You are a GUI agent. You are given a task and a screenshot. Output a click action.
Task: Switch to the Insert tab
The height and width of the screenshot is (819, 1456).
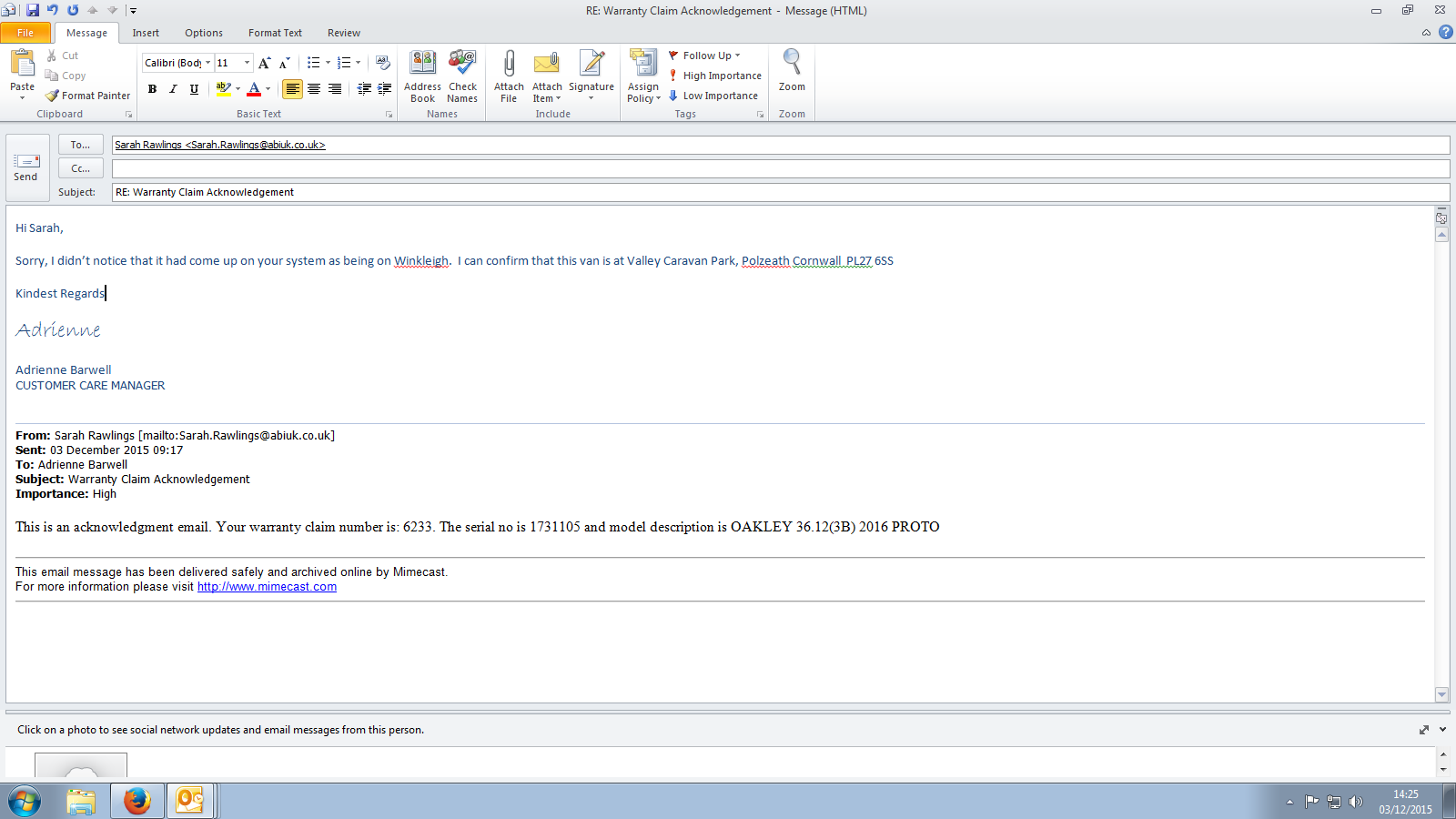146,33
